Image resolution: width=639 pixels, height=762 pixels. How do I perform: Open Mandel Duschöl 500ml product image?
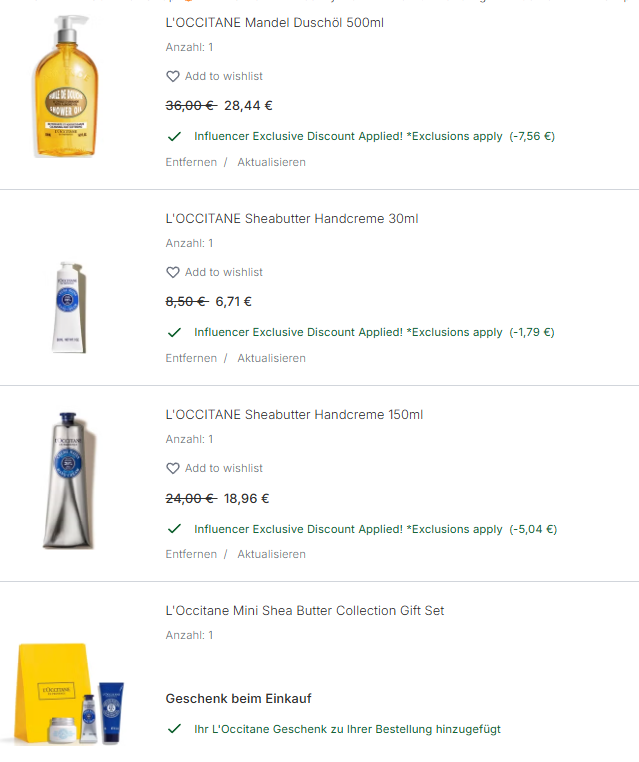pyautogui.click(x=66, y=87)
